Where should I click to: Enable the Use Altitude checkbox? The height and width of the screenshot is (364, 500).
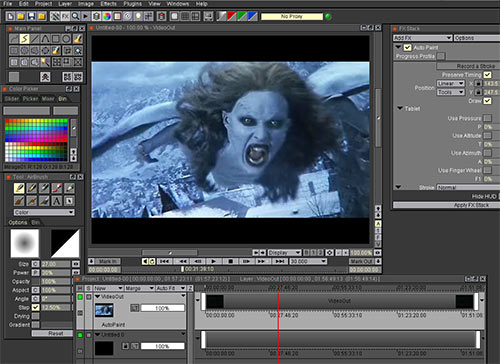[x=487, y=135]
